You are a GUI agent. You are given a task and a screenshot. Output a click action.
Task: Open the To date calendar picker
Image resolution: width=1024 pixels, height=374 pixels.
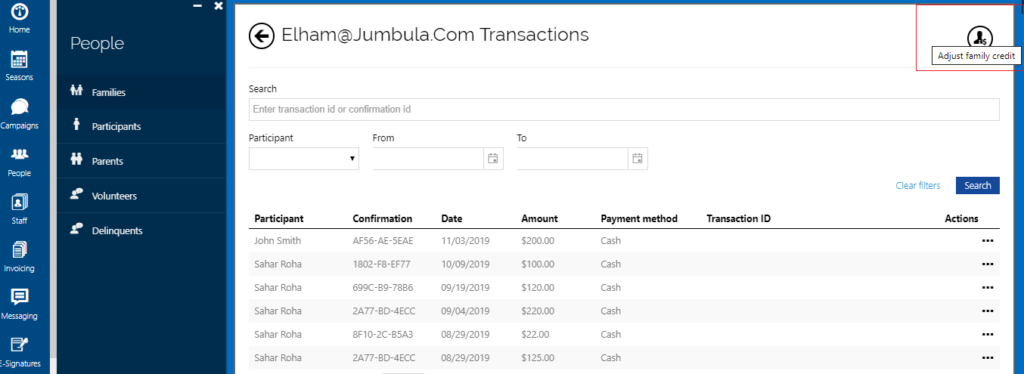637,158
